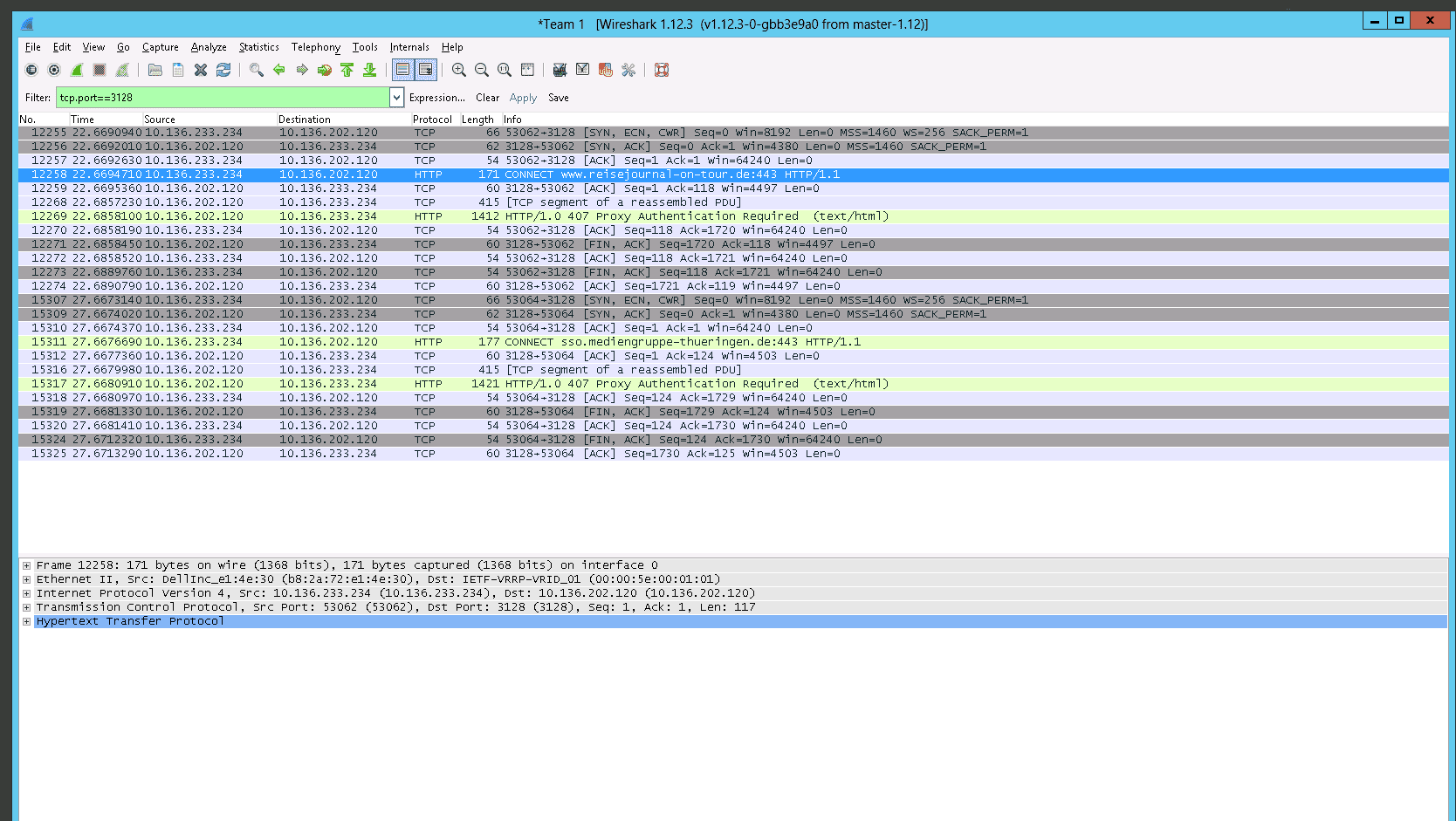Select packet 12274 ACK Seq=1721 row
Screen dimensions: 1456x821
tap(733, 286)
